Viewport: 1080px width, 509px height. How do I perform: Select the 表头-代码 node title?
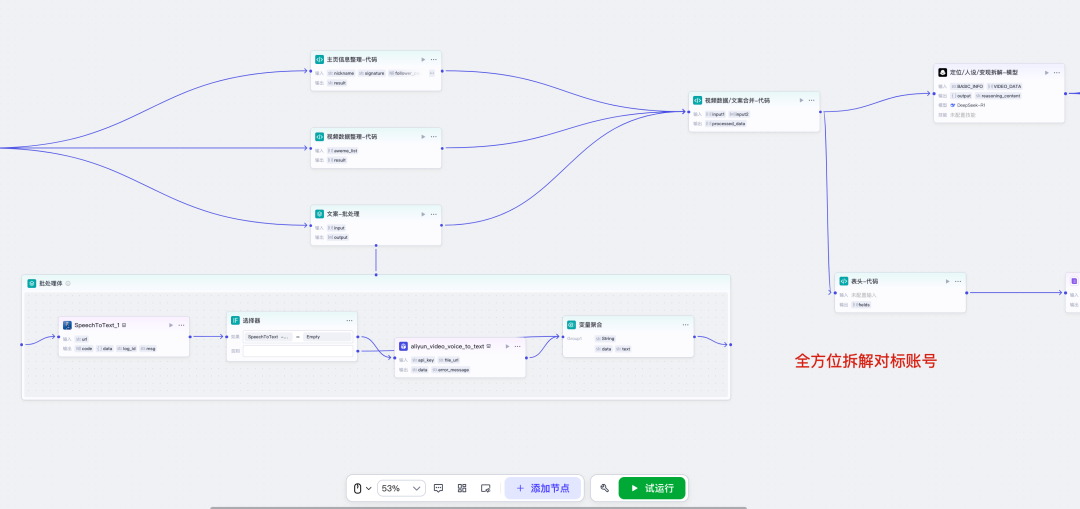click(864, 281)
